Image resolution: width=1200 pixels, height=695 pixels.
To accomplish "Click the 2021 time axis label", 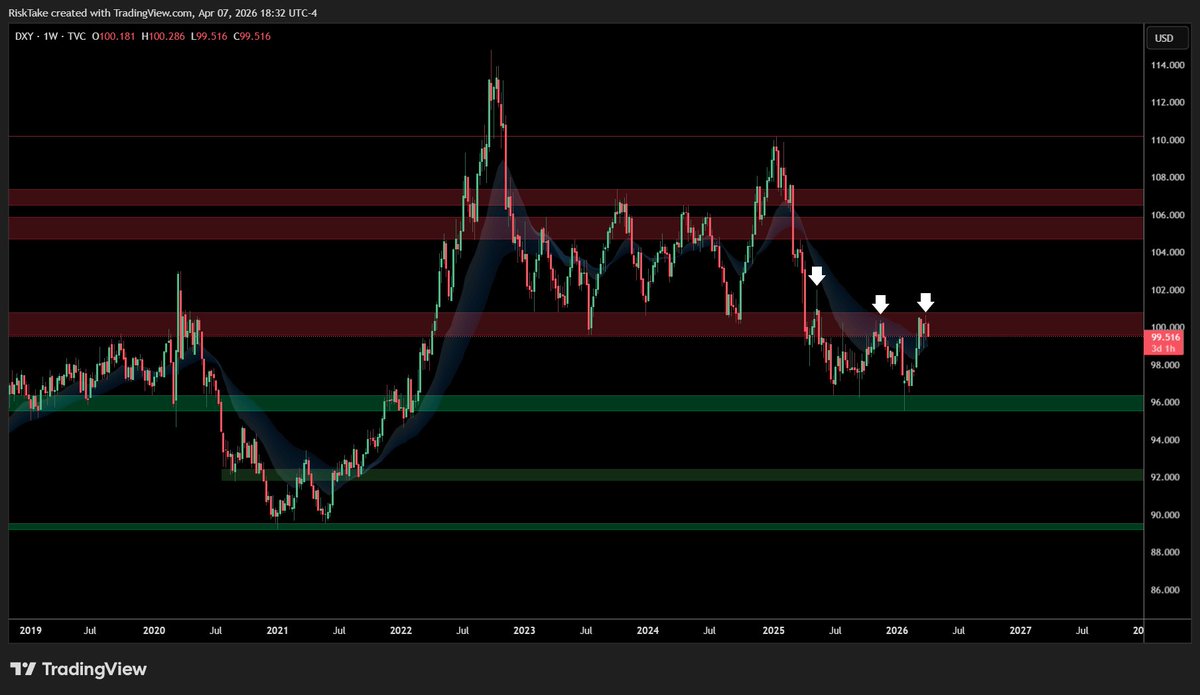I will (x=277, y=631).
